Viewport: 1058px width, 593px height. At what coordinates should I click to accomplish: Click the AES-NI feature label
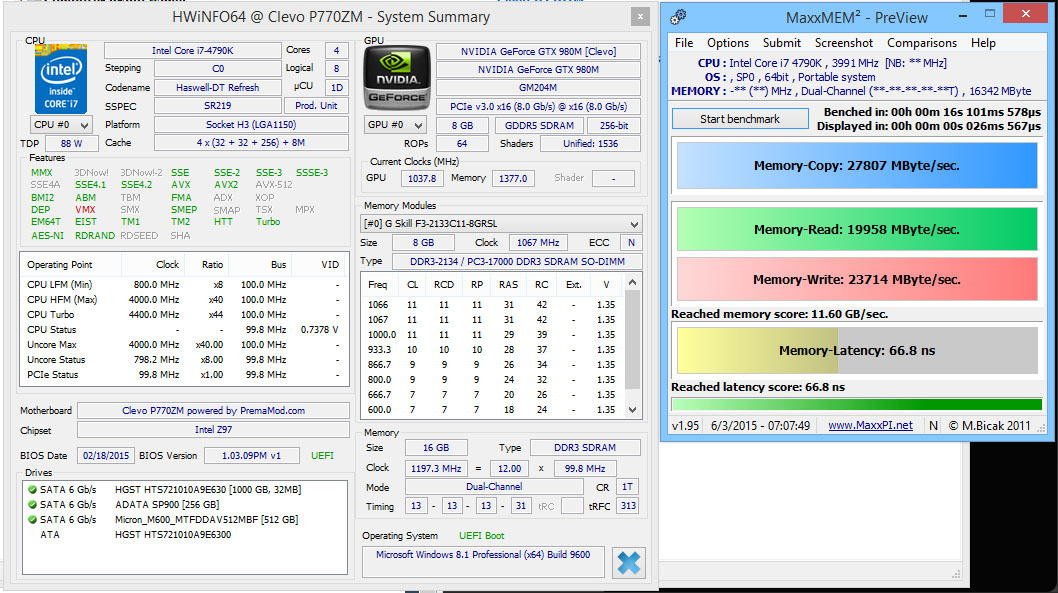click(47, 235)
